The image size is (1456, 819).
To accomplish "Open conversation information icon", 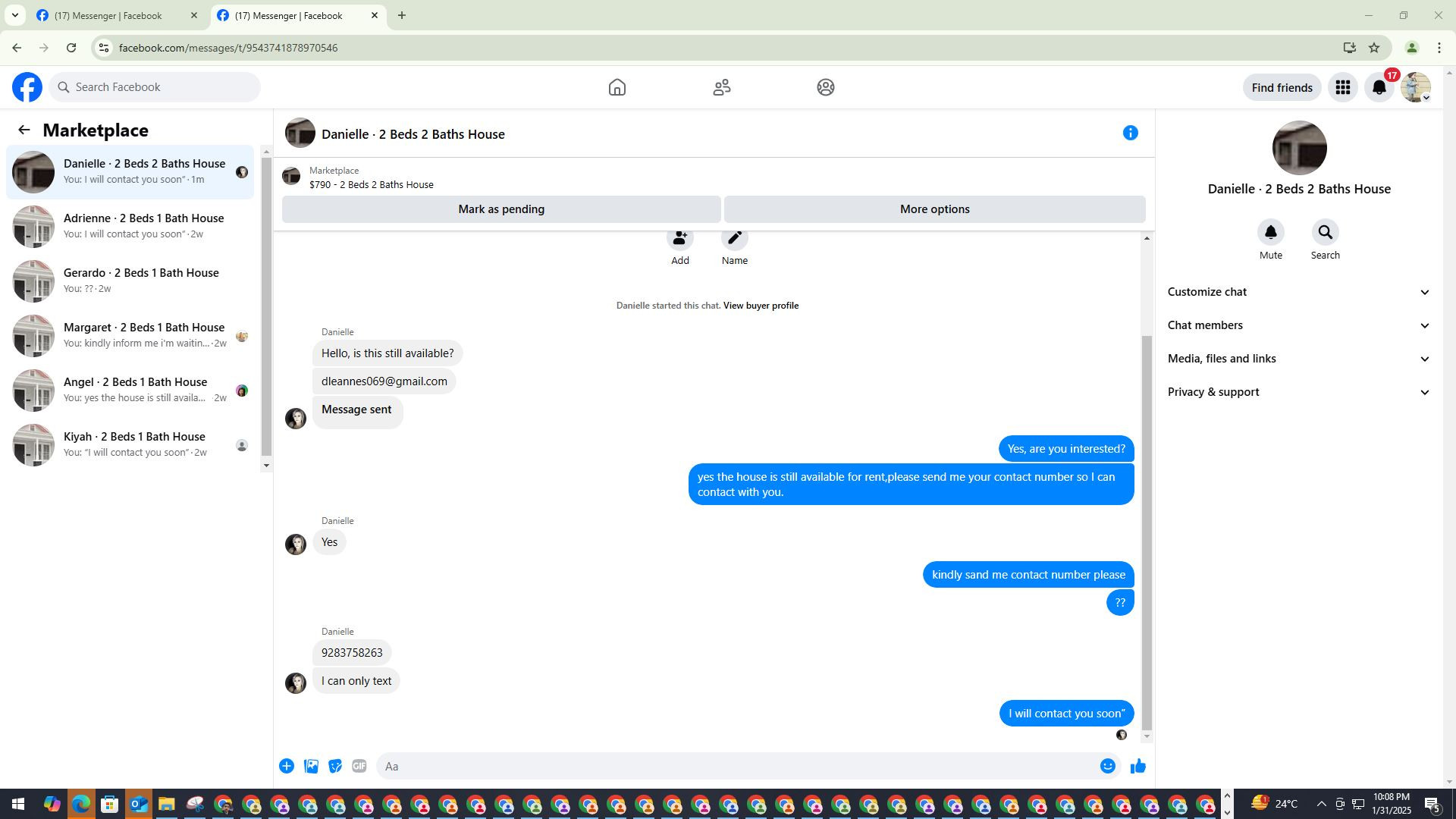I will coord(1131,133).
